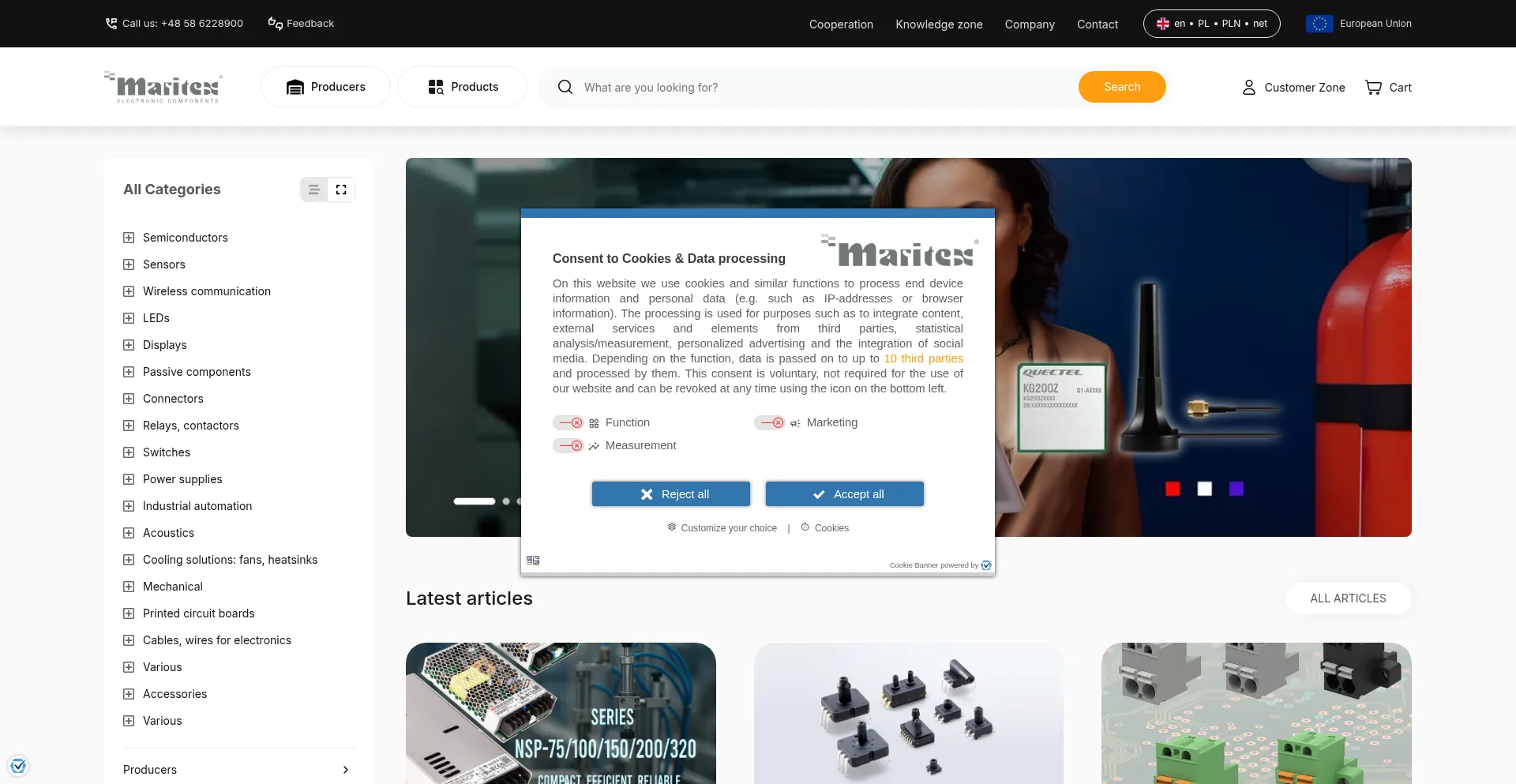Click the Feedback chat icon
1516x784 pixels.
point(275,23)
